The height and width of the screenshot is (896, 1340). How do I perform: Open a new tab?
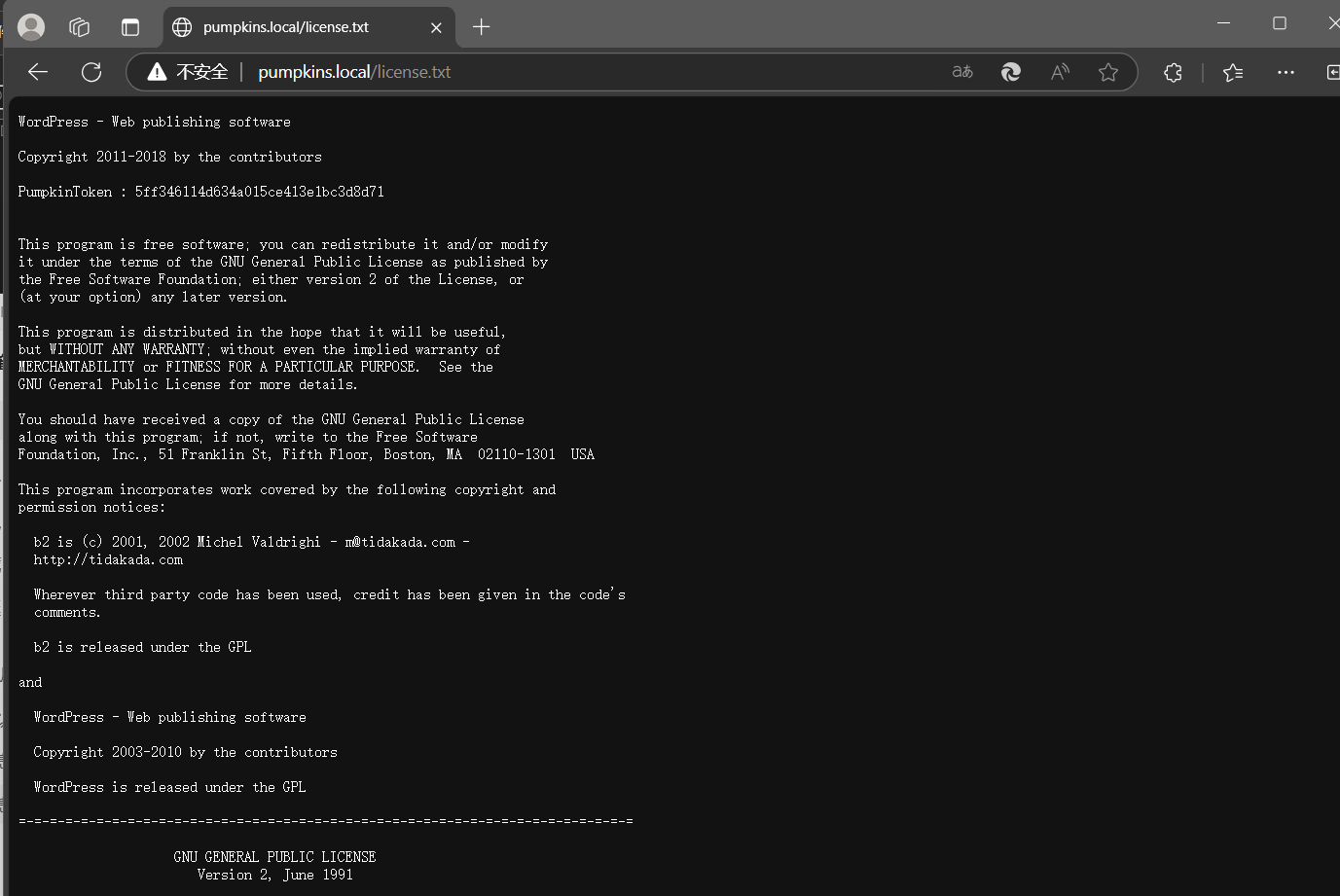coord(481,27)
